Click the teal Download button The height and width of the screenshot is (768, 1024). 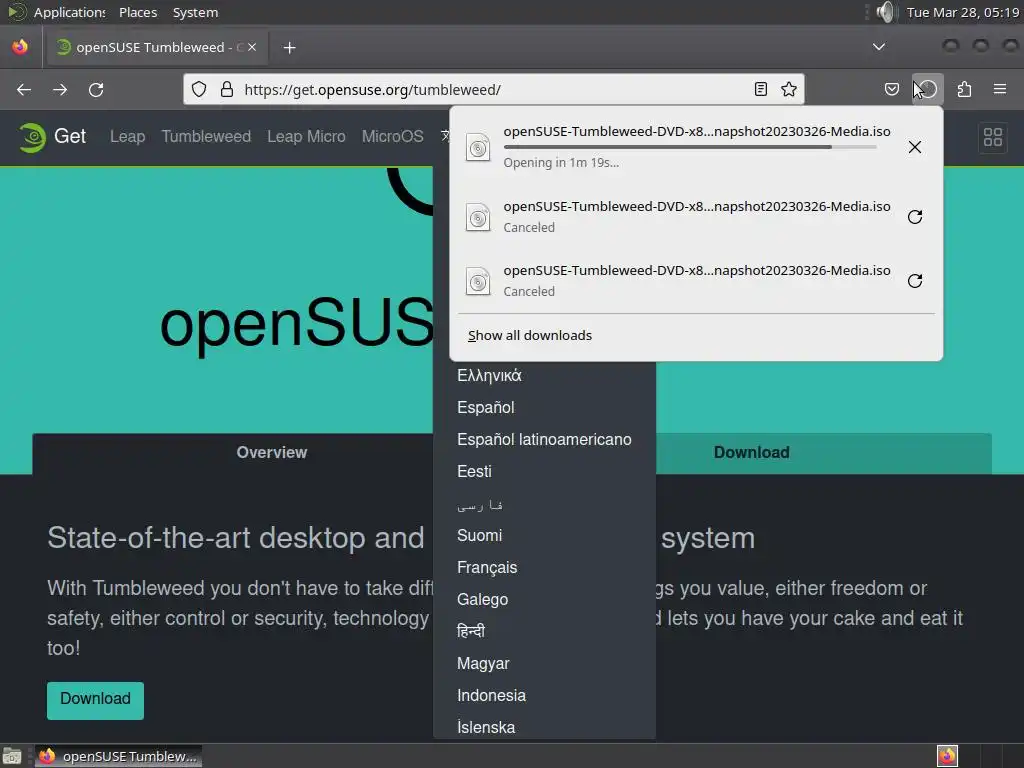tap(95, 700)
